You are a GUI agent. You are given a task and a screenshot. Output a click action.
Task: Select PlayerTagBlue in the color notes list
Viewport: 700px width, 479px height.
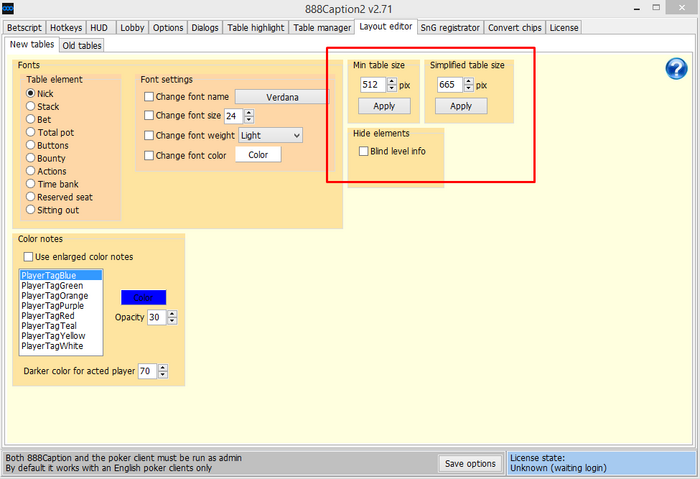(61, 275)
